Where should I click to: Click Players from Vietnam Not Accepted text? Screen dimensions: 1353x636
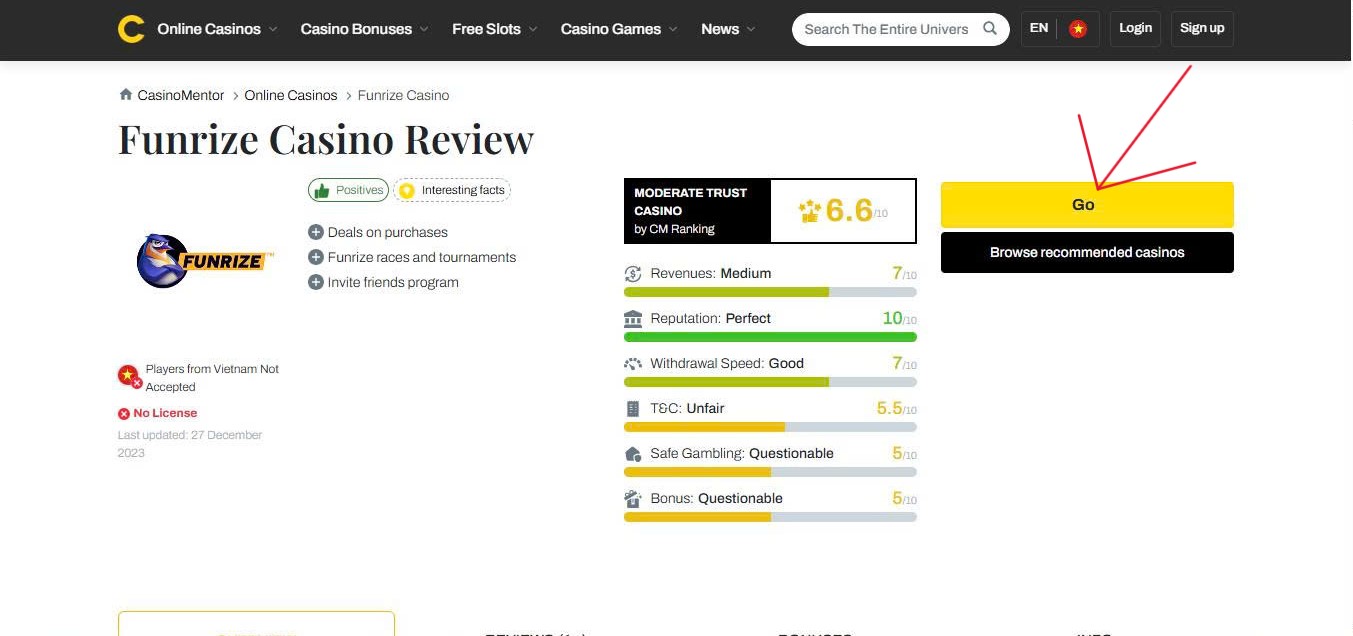(212, 378)
